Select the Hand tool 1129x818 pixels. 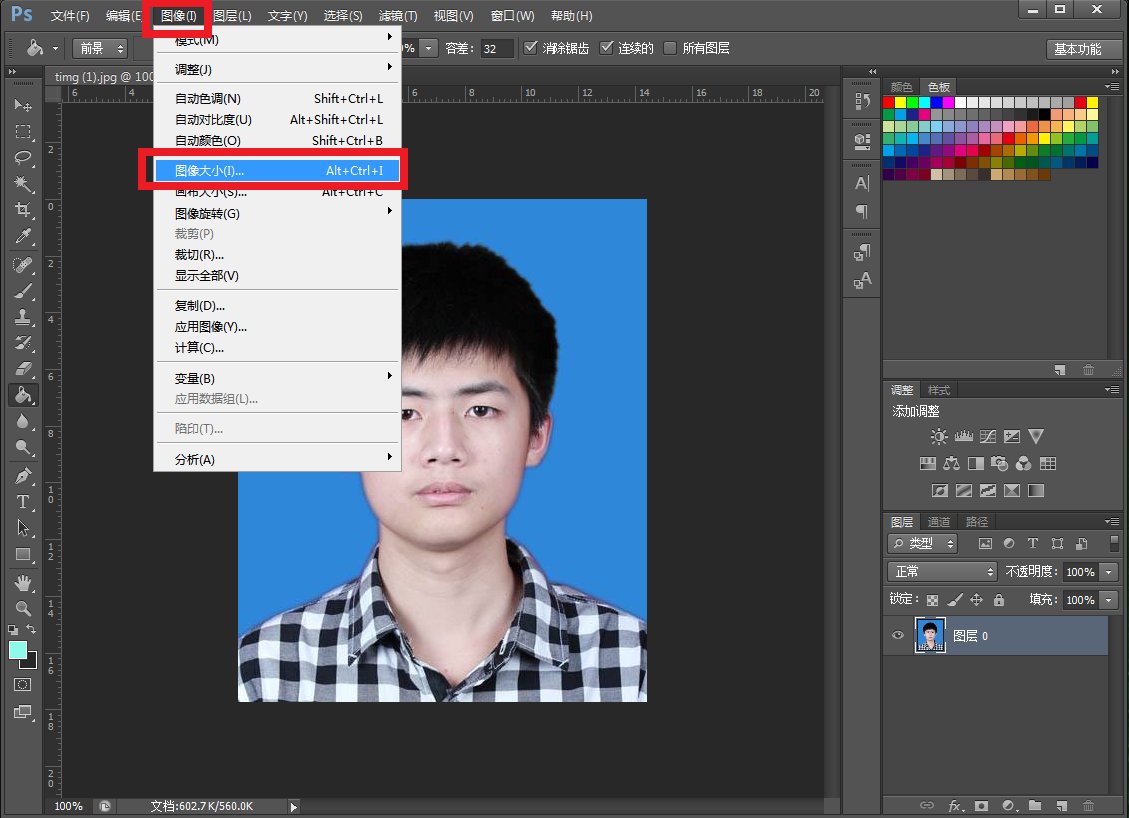click(x=23, y=582)
